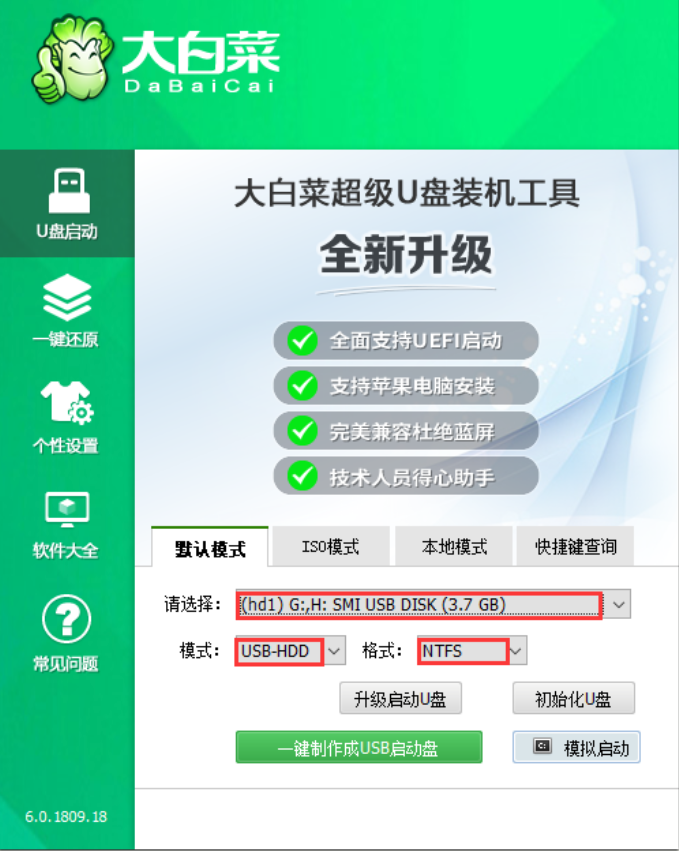Click the 常见问题 question mark icon
This screenshot has height=851, width=679.
(x=67, y=619)
